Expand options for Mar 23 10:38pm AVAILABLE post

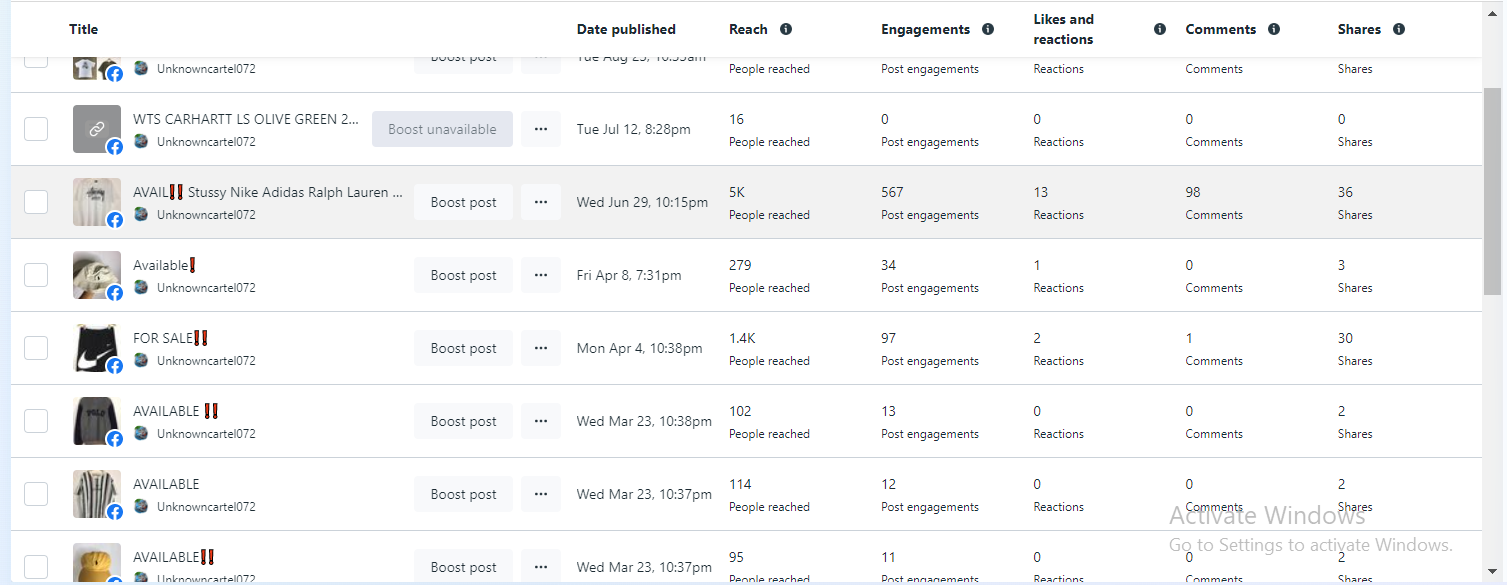click(541, 421)
